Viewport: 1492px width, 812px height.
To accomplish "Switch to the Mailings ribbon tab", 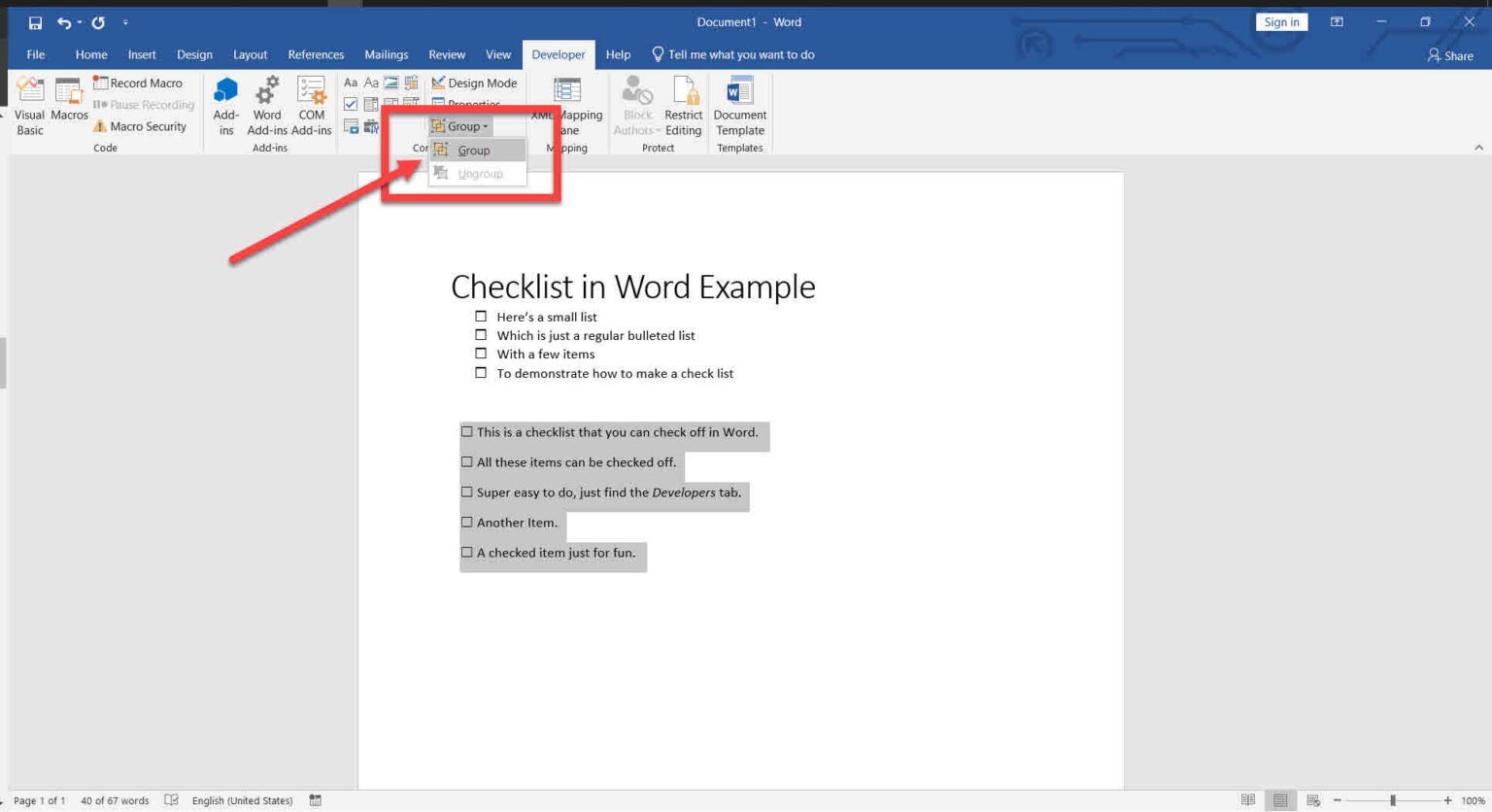I will click(386, 54).
